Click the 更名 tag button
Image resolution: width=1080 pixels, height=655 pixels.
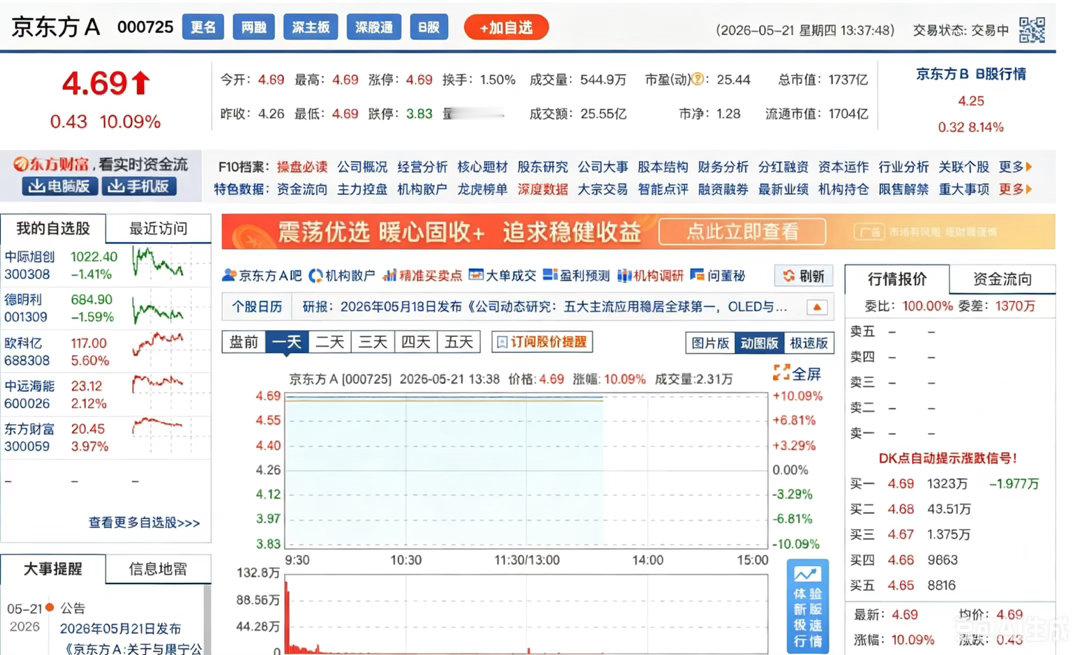point(202,28)
